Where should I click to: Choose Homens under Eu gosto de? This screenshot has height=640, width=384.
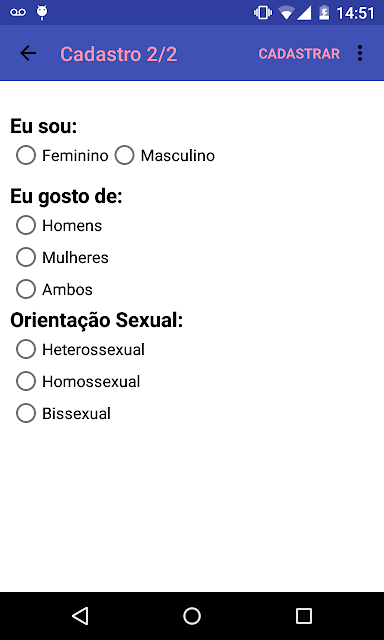pyautogui.click(x=59, y=225)
